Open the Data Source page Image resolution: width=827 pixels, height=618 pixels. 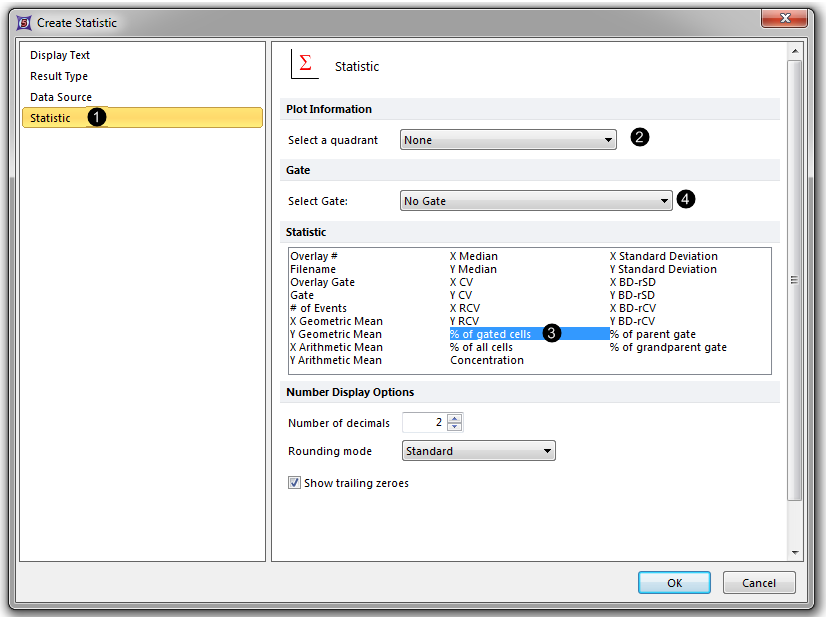[61, 97]
